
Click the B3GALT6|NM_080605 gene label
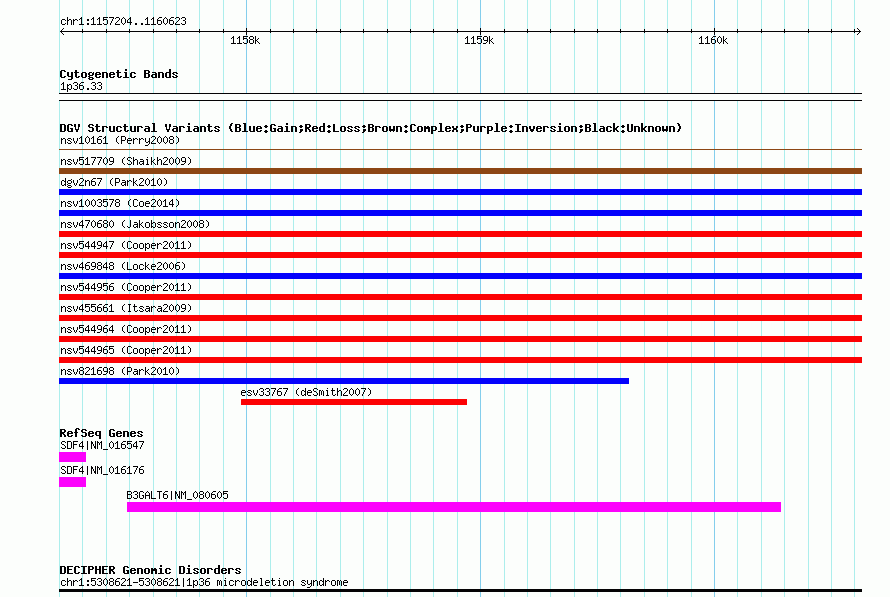tap(177, 495)
